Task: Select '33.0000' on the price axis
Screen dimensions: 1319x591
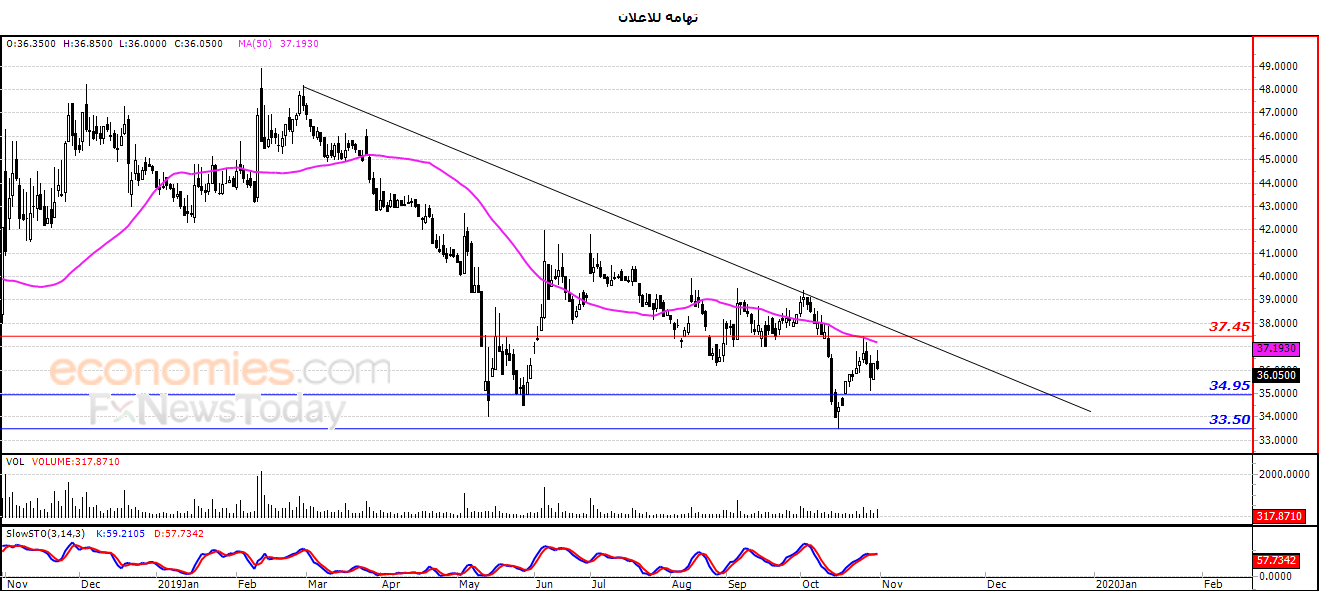Action: point(1279,440)
